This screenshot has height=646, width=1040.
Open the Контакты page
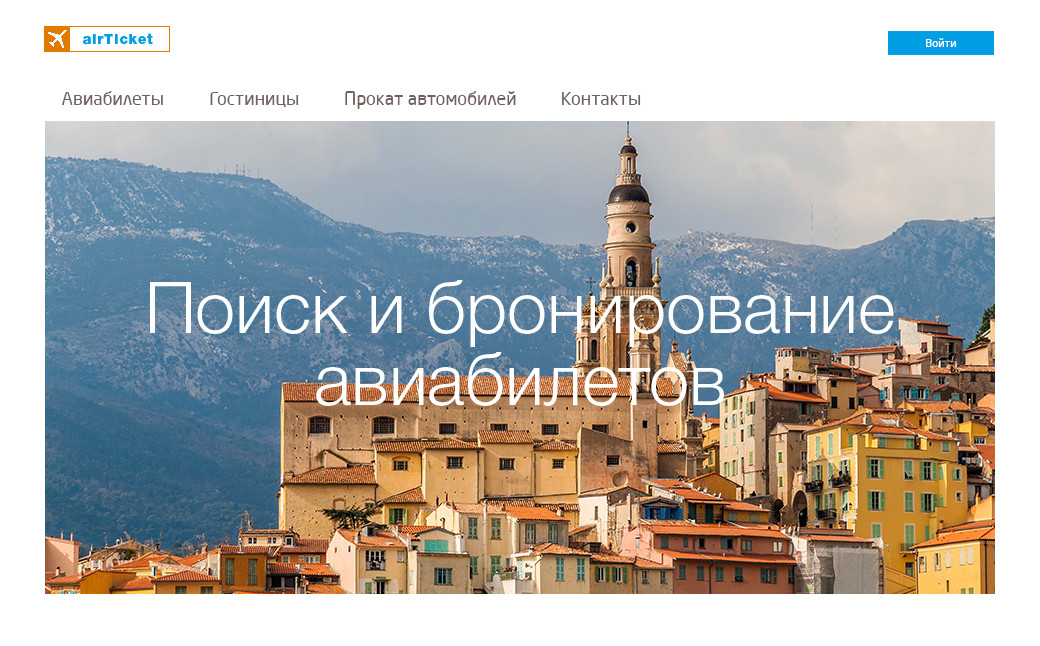[600, 99]
